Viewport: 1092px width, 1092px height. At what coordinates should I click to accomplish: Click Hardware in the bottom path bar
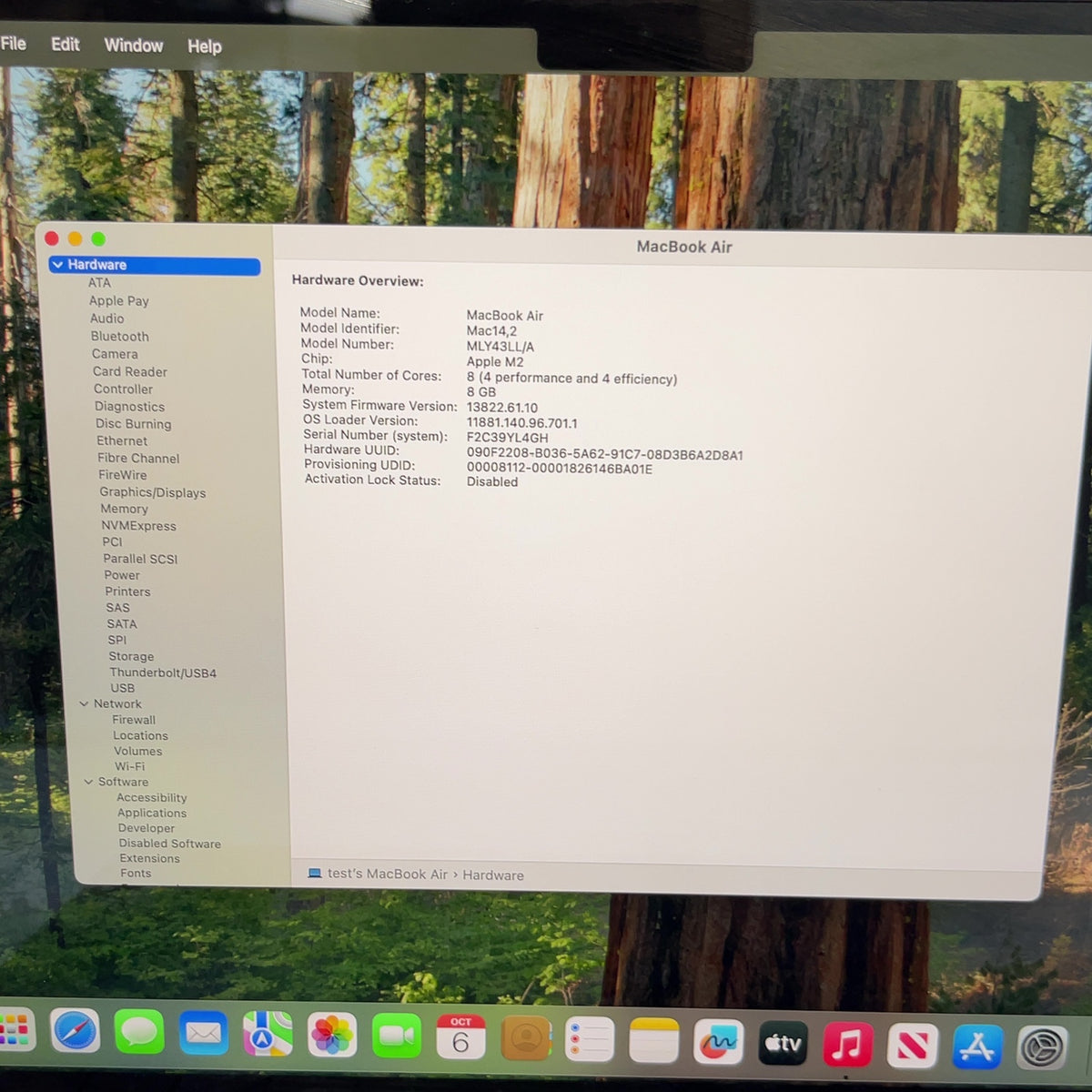(493, 875)
